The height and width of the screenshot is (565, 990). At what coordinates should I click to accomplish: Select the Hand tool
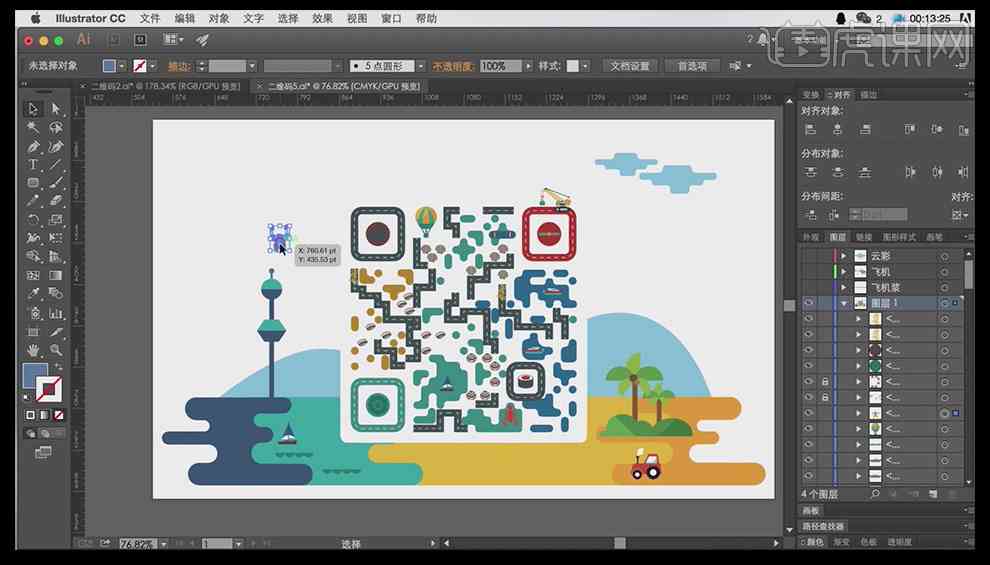(x=33, y=350)
